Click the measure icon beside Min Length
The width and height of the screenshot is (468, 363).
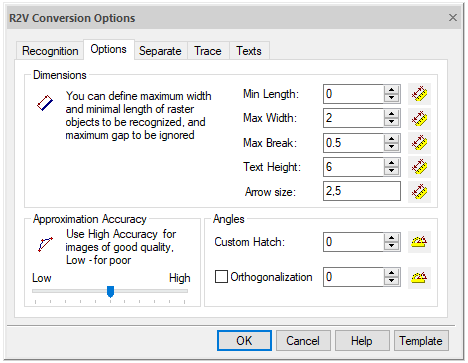pyautogui.click(x=419, y=94)
